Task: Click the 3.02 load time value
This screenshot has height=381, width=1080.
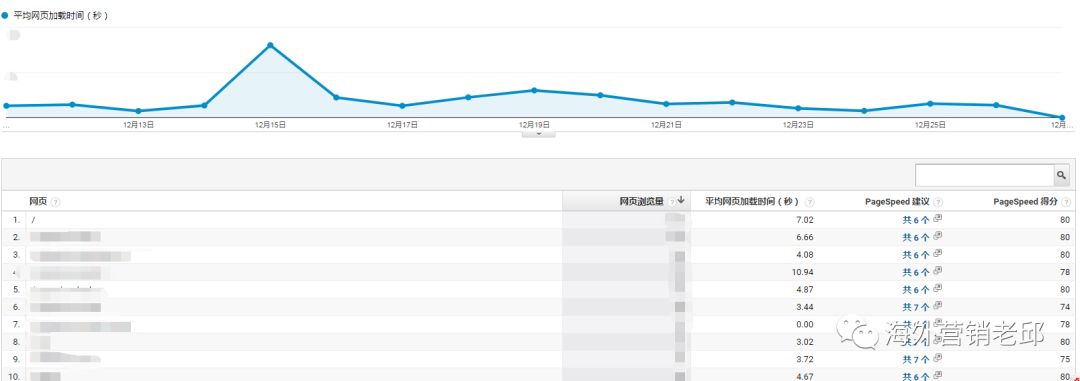Action: click(804, 342)
